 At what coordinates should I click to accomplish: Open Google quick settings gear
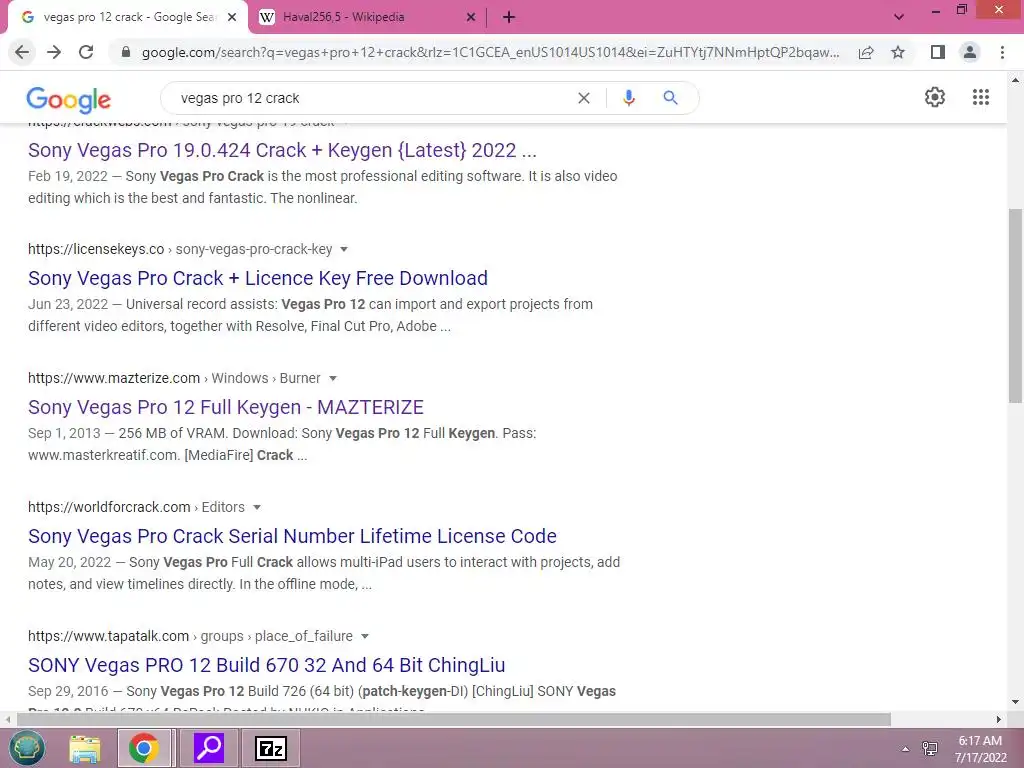click(x=935, y=97)
